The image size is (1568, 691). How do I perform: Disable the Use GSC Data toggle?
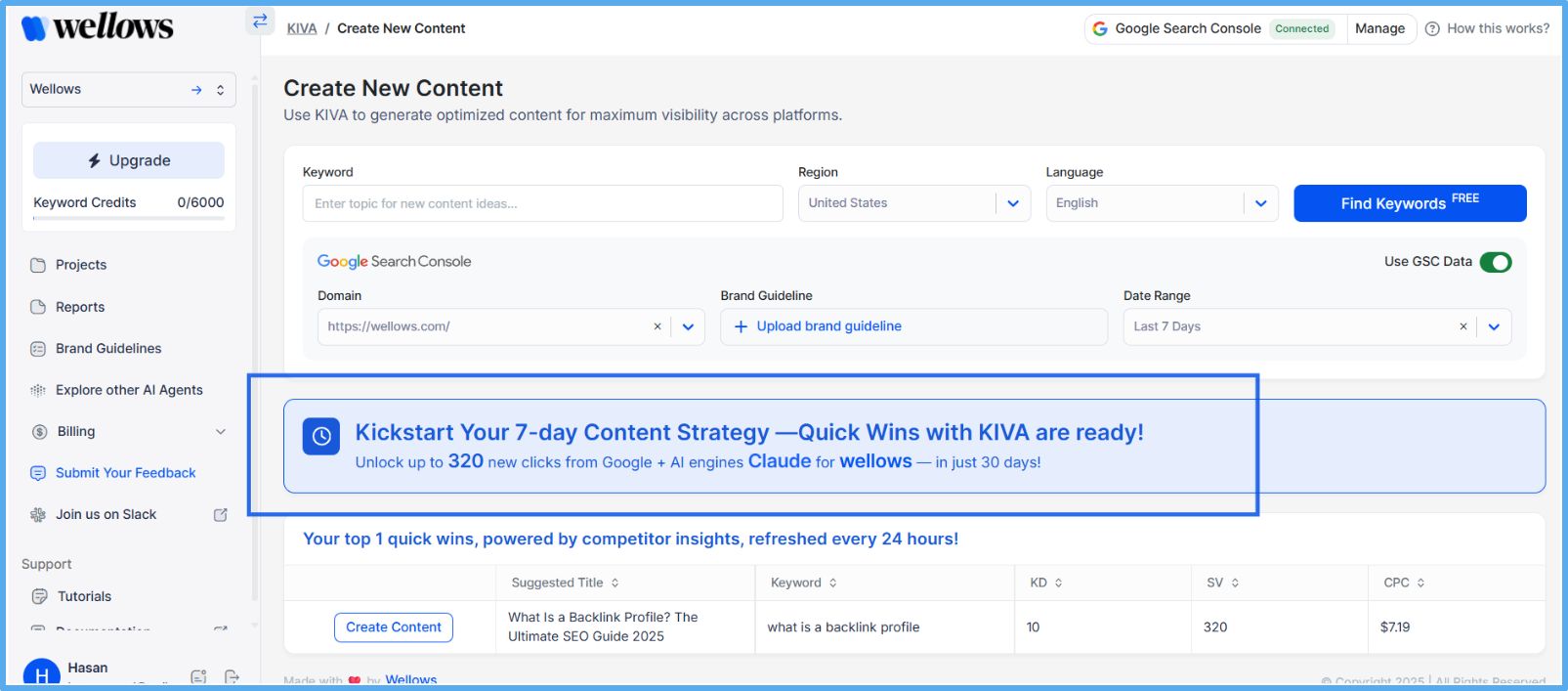[1495, 262]
